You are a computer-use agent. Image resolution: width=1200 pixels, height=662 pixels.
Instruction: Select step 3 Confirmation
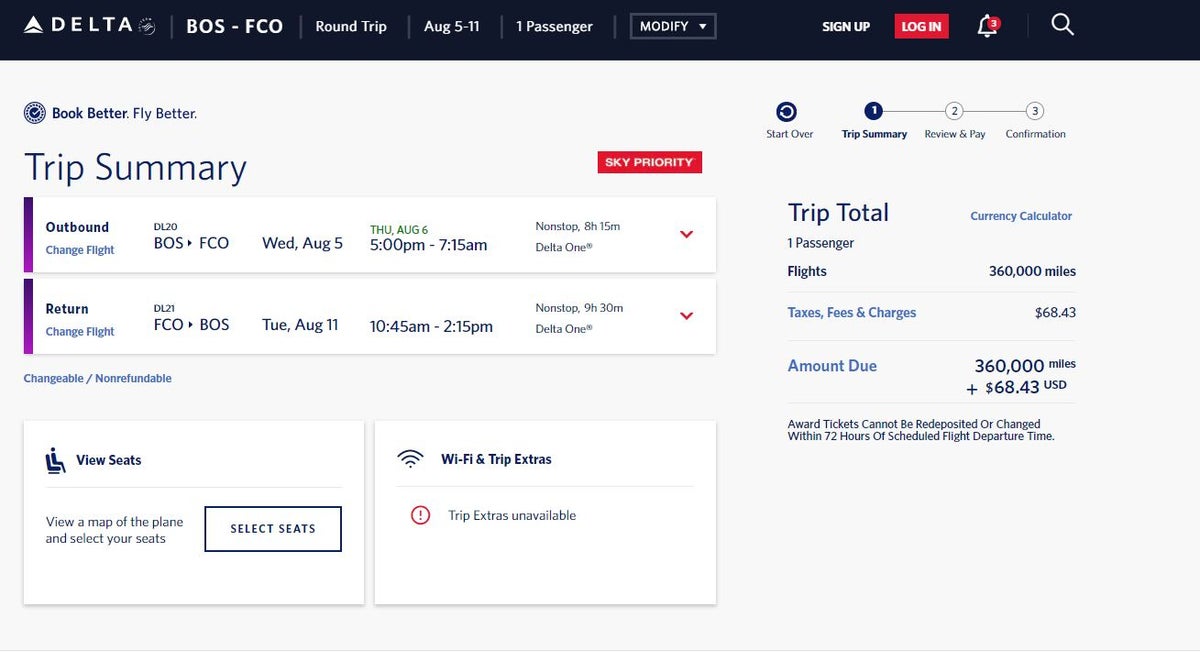pyautogui.click(x=1034, y=113)
